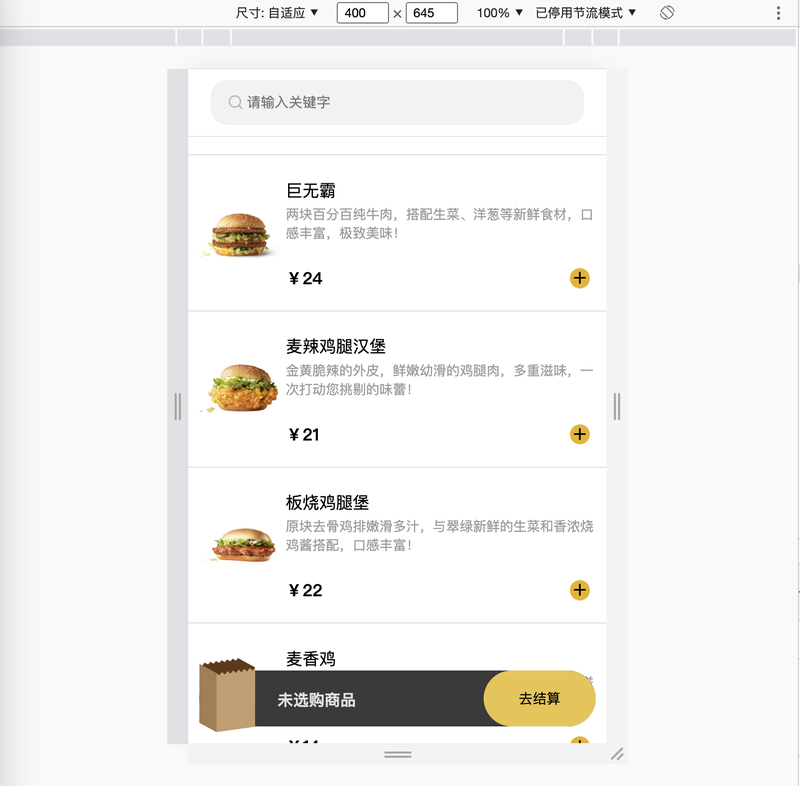Click the media query breakpoint bar
The width and height of the screenshot is (800, 786).
397,37
